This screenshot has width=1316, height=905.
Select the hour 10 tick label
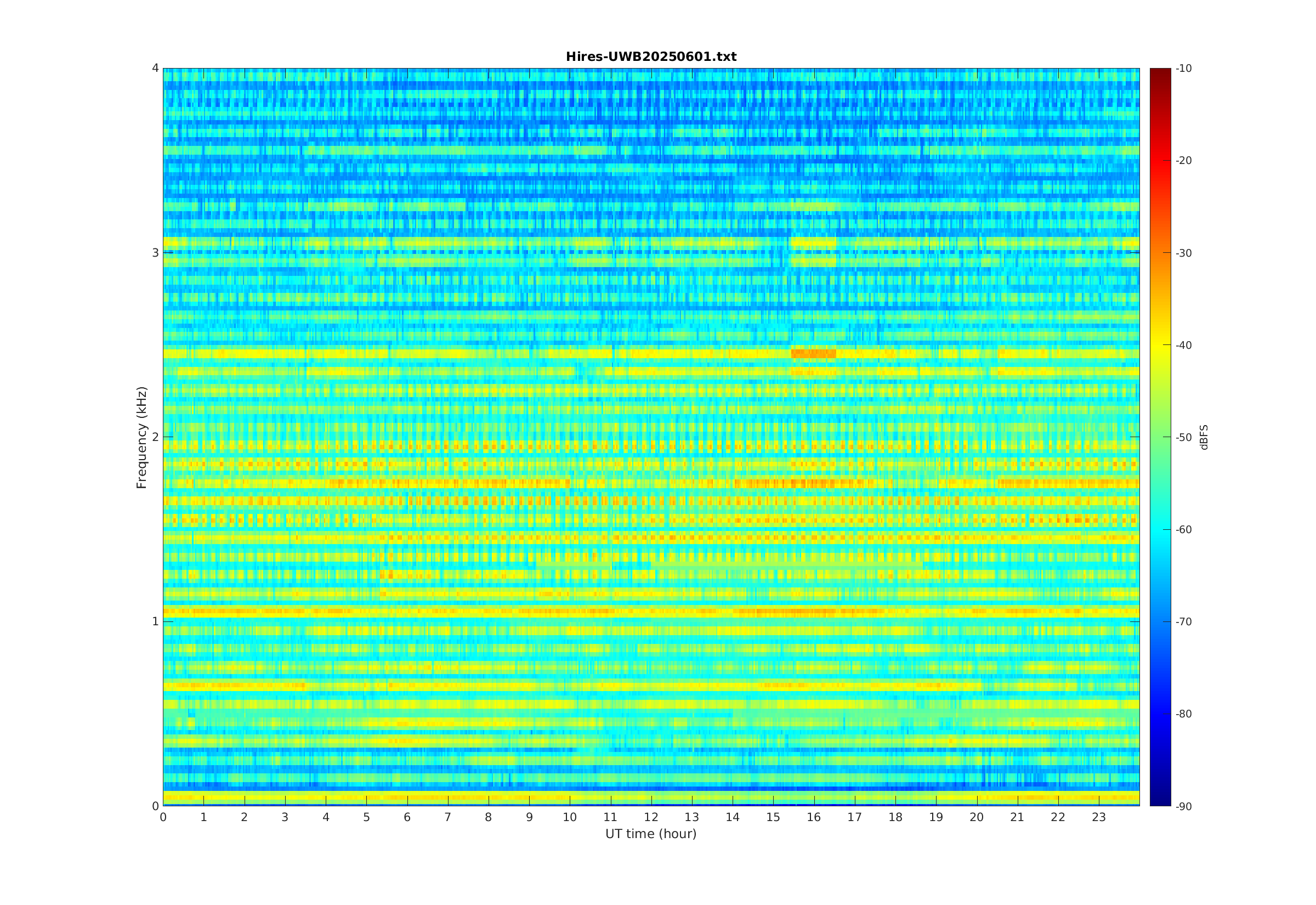(570, 818)
